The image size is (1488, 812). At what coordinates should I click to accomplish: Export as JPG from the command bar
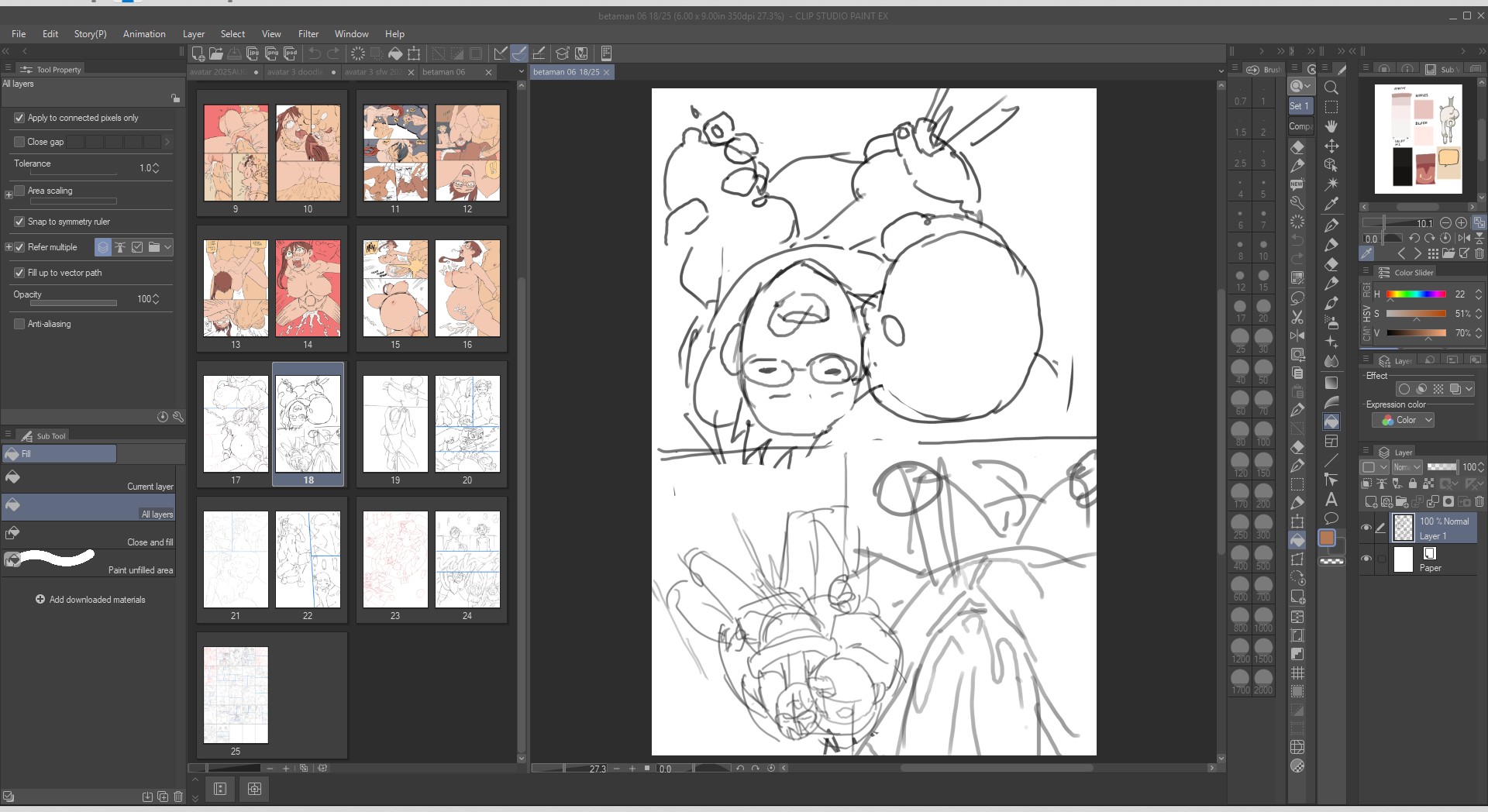[253, 53]
